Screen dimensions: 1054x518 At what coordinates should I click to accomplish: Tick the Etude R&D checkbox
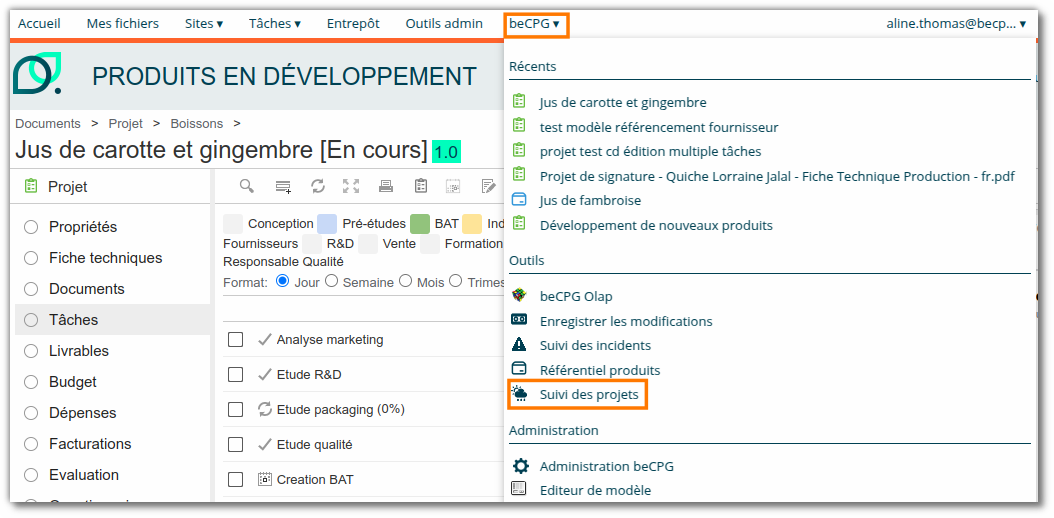click(235, 375)
